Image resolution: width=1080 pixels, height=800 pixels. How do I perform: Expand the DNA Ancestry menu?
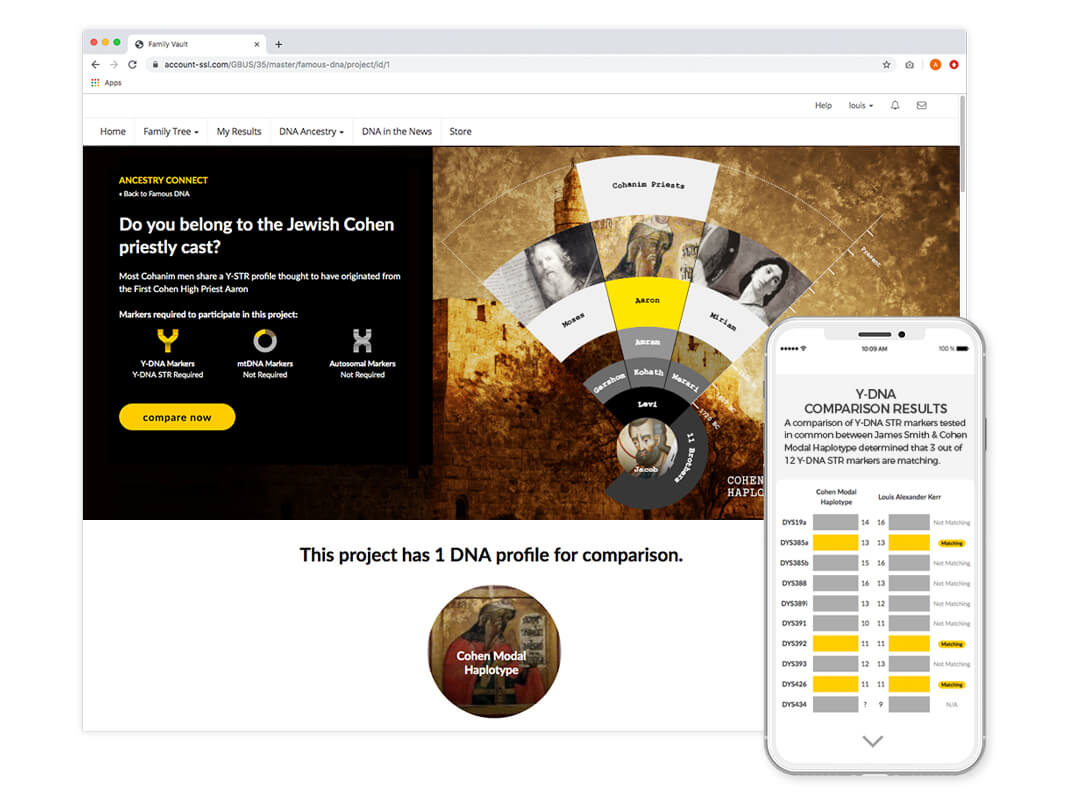[x=311, y=132]
